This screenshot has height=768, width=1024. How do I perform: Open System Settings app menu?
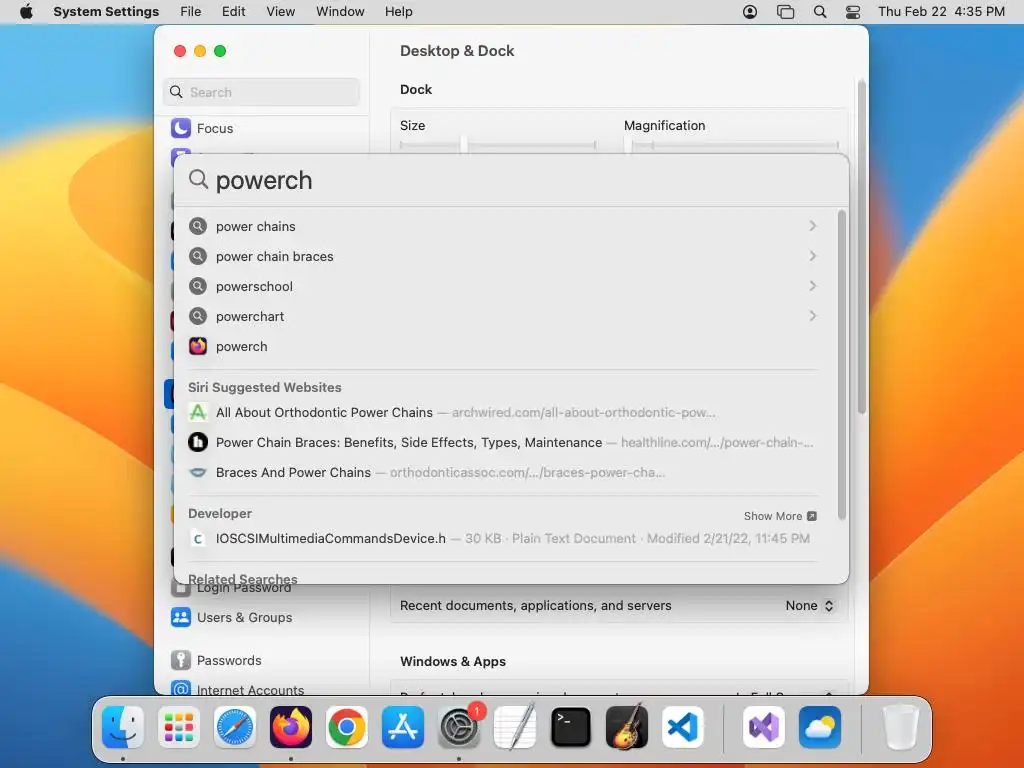(x=106, y=12)
